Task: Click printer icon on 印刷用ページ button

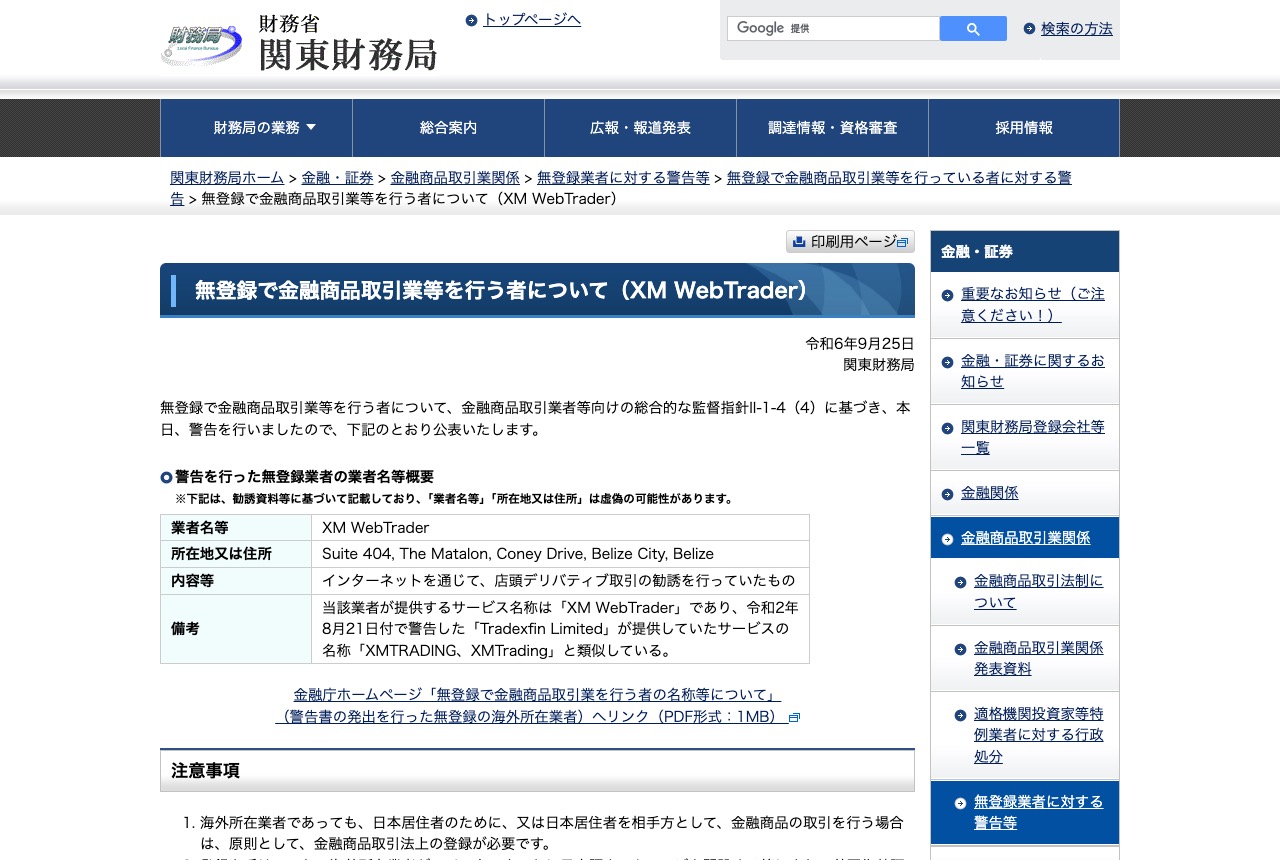Action: click(799, 241)
